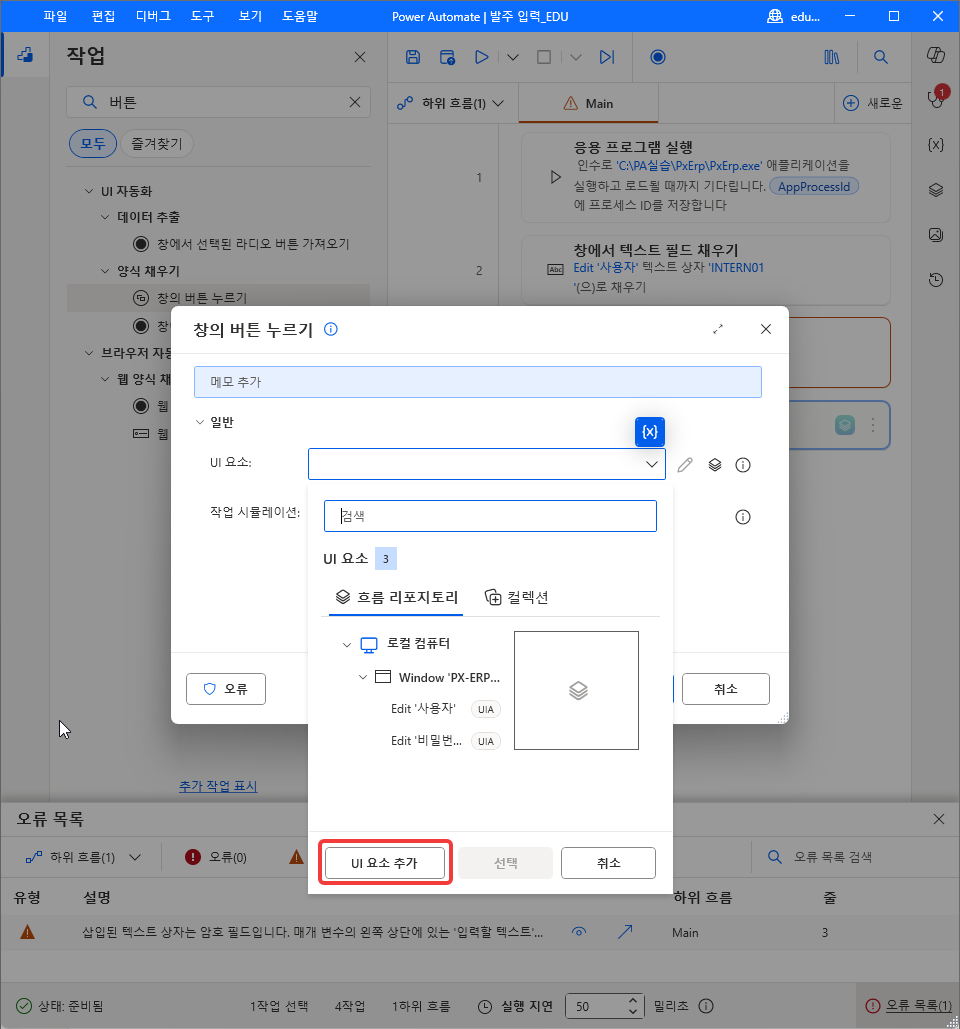The width and height of the screenshot is (960, 1029).
Task: Open the 추가 작업 표시 link
Action: pyautogui.click(x=218, y=786)
